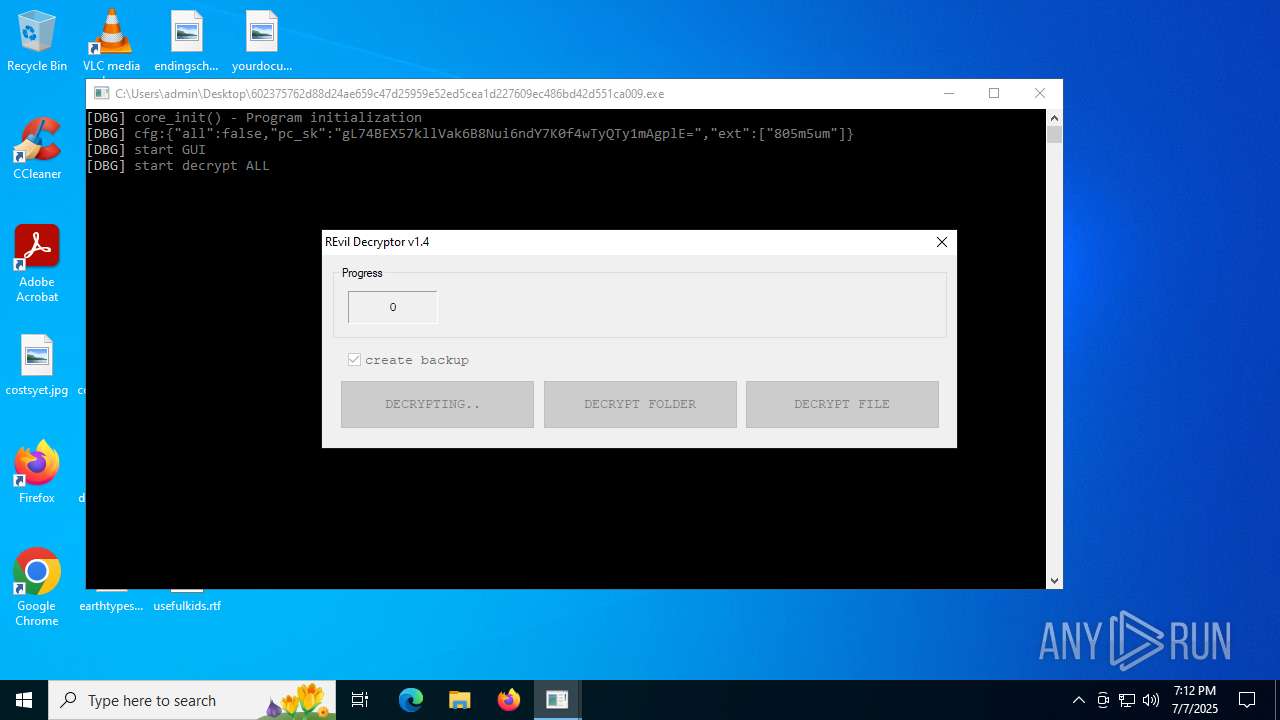Screen dimensions: 1280x720
Task: Open Microsoft Edge from the taskbar
Action: pyautogui.click(x=411, y=700)
